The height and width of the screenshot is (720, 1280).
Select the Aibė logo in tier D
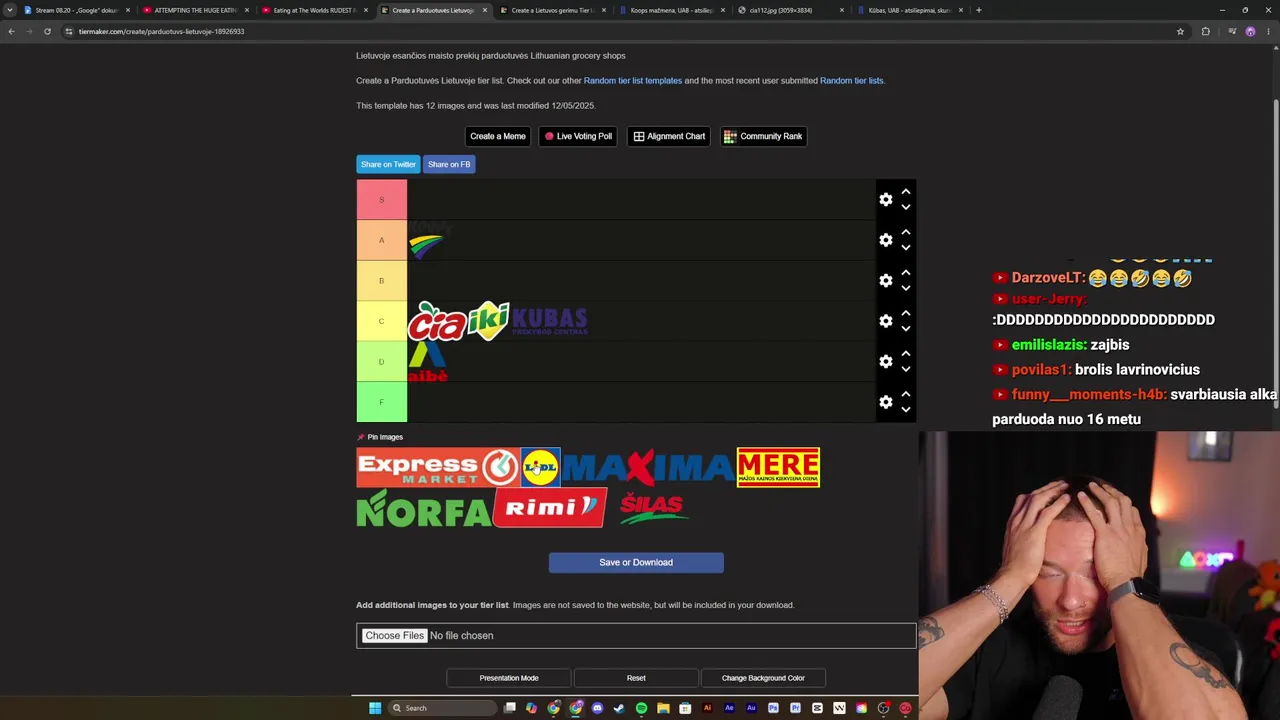pos(427,362)
